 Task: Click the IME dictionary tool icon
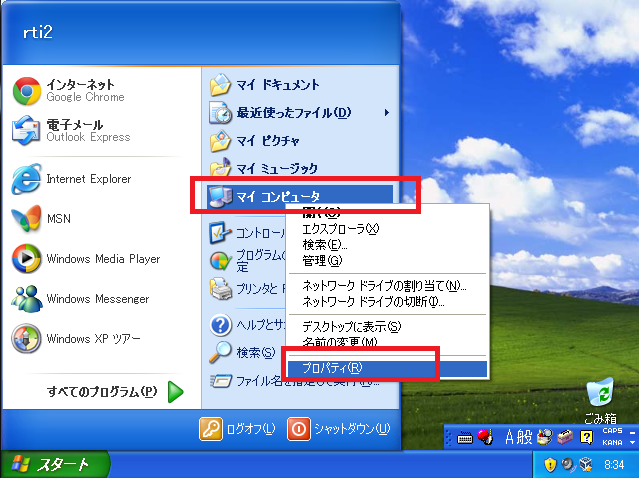pyautogui.click(x=544, y=437)
